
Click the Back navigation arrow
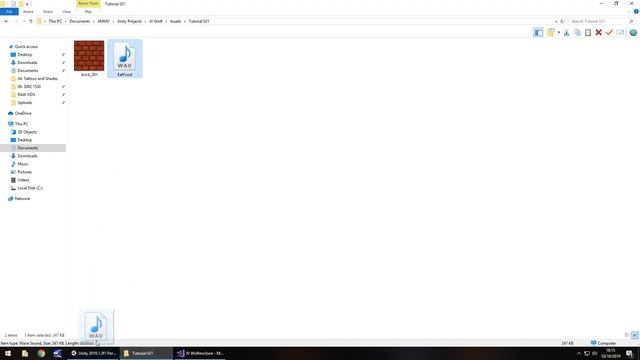pyautogui.click(x=6, y=21)
